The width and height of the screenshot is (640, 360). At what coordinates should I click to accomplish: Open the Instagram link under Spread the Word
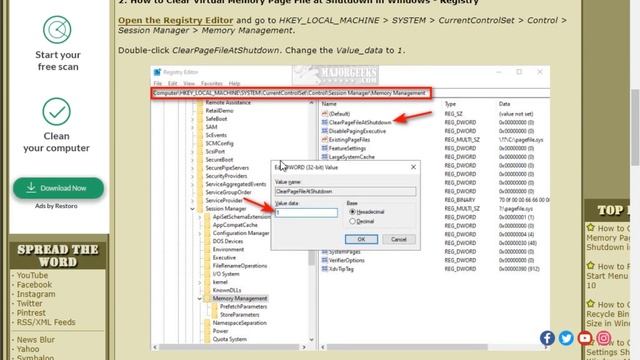(36, 294)
